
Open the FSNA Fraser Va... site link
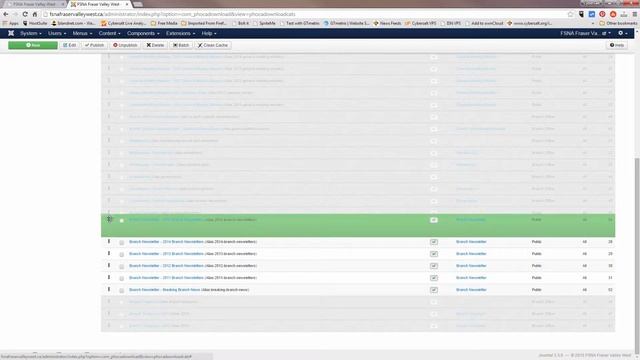(583, 33)
